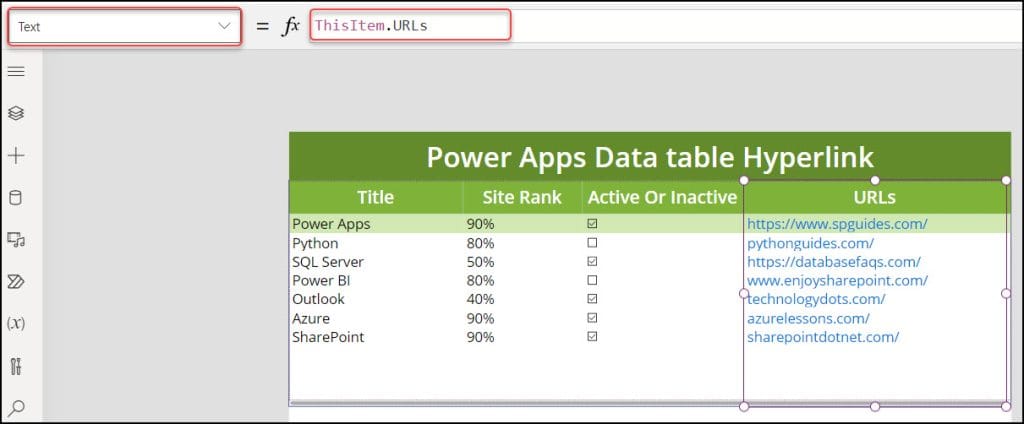Click the Insert plus icon

(16, 155)
